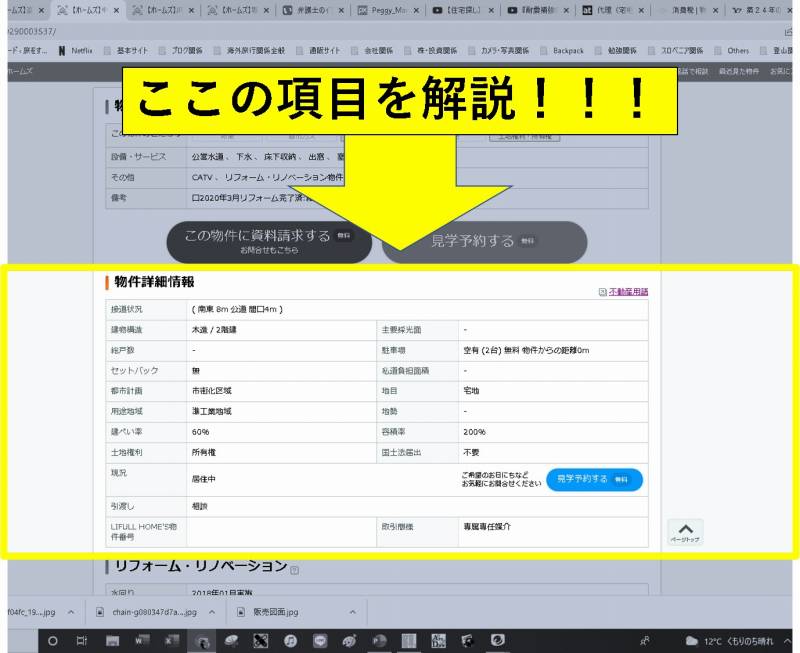Click 駐車場 value 空有 (2台) 無料
The height and width of the screenshot is (653, 800).
click(x=526, y=350)
